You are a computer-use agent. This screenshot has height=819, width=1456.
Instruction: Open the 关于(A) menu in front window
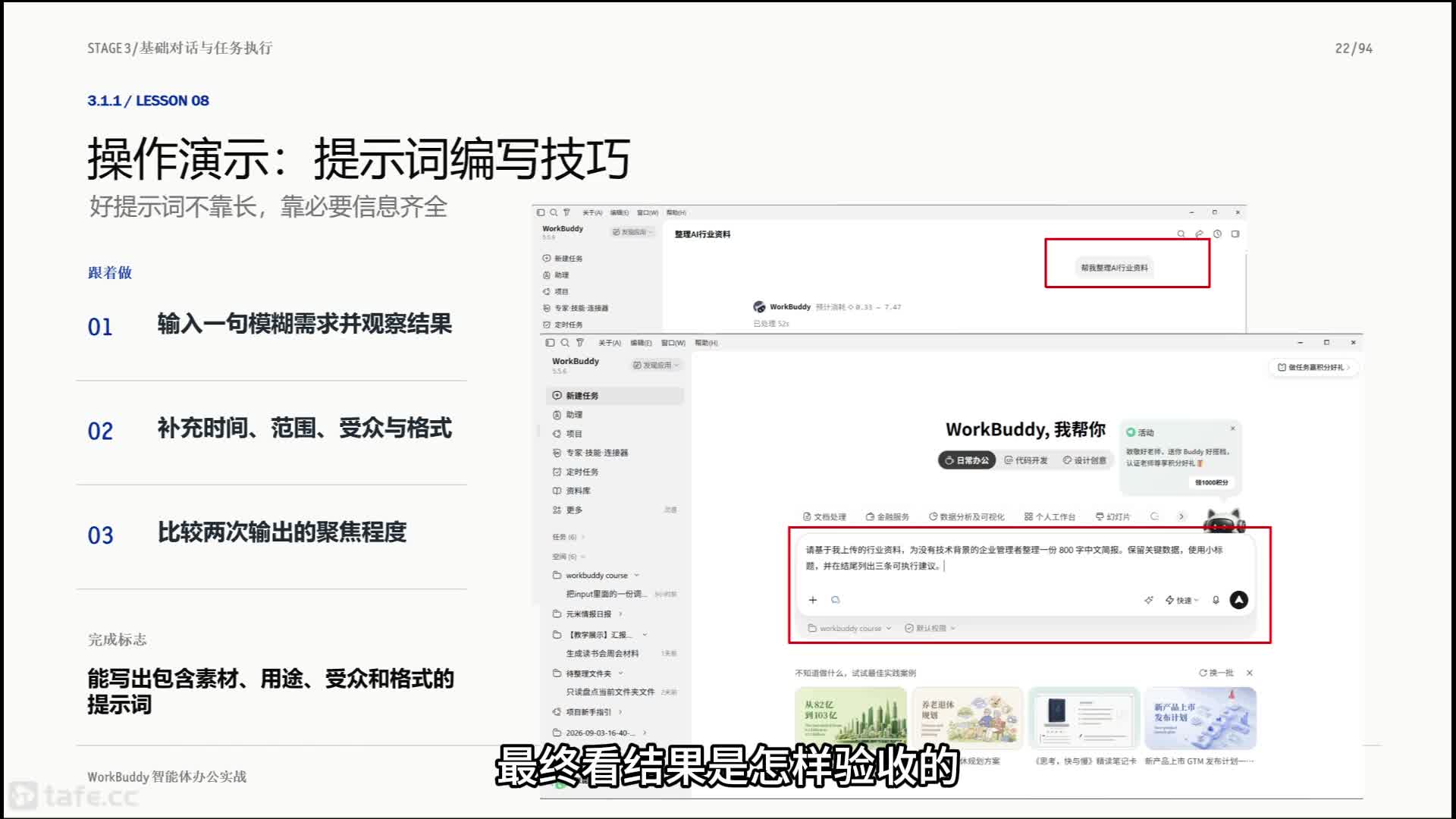(610, 343)
